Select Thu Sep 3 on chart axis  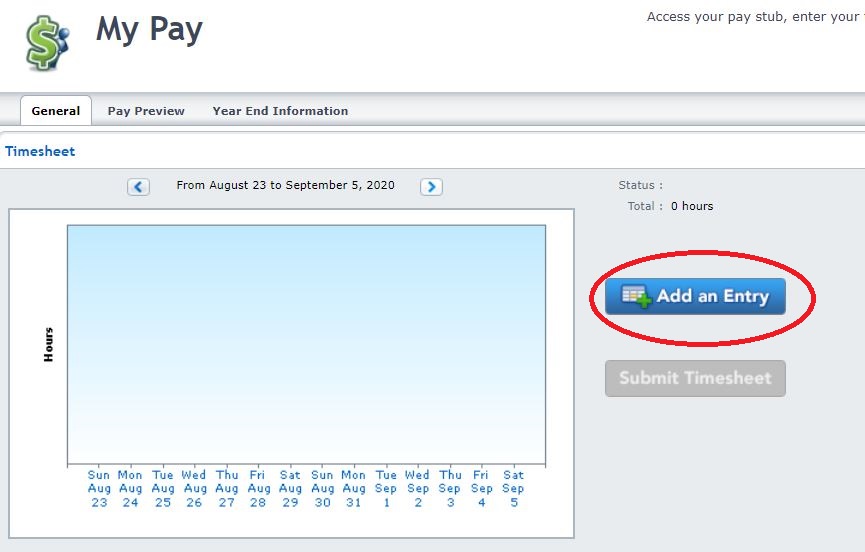[x=450, y=489]
